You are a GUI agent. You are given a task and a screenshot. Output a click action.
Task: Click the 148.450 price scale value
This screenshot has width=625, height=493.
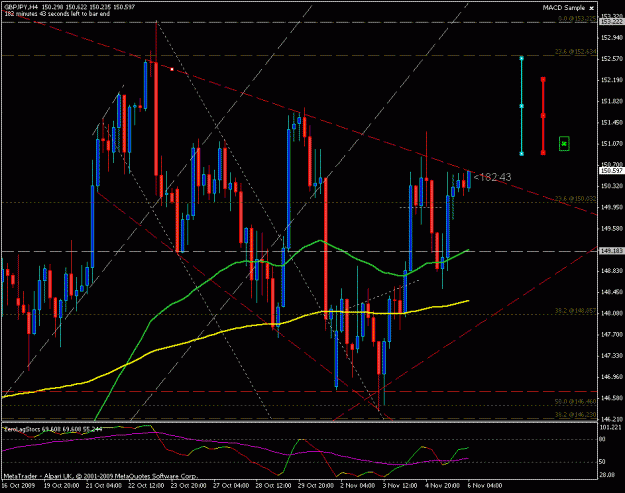[x=611, y=292]
